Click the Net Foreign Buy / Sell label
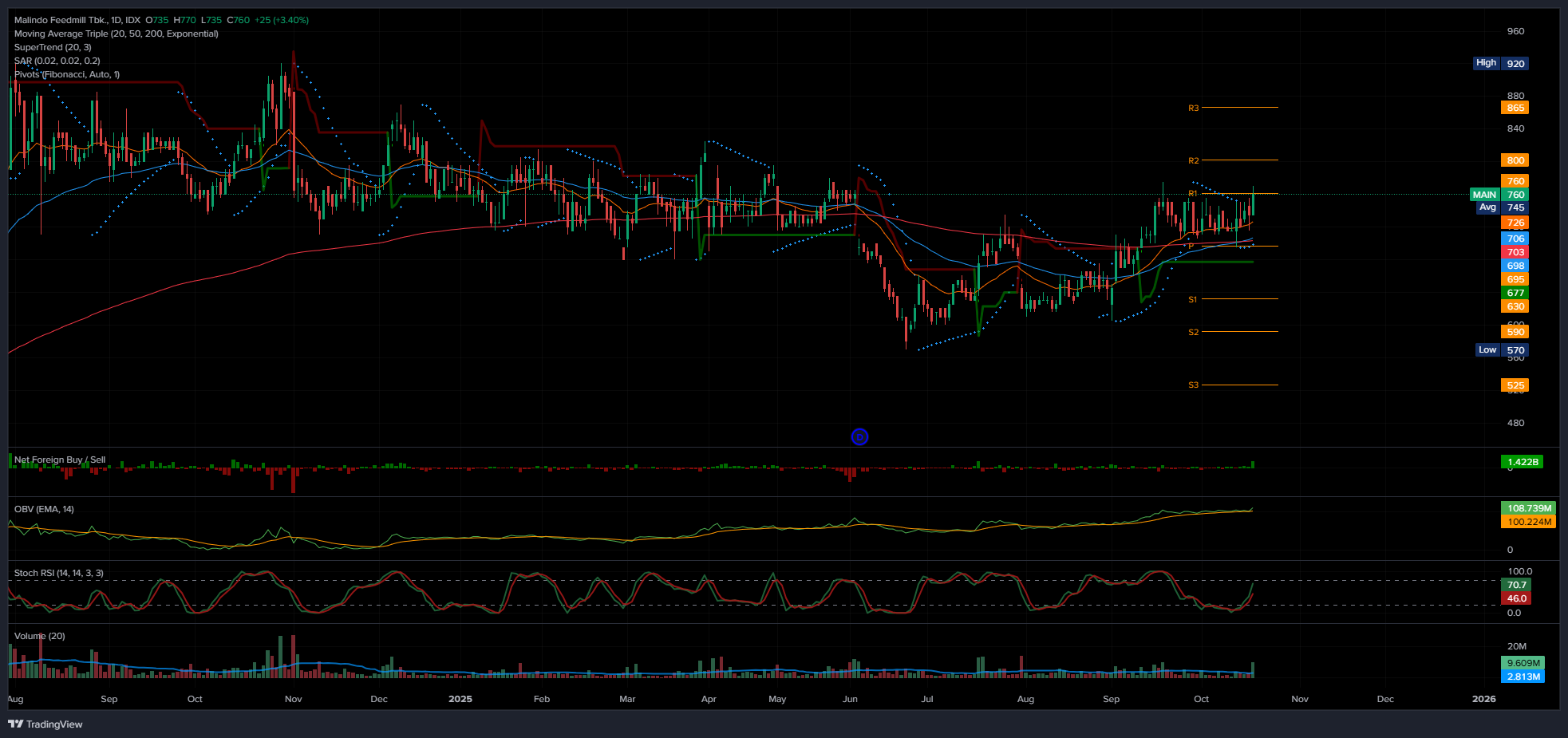The image size is (1568, 738). coord(60,460)
